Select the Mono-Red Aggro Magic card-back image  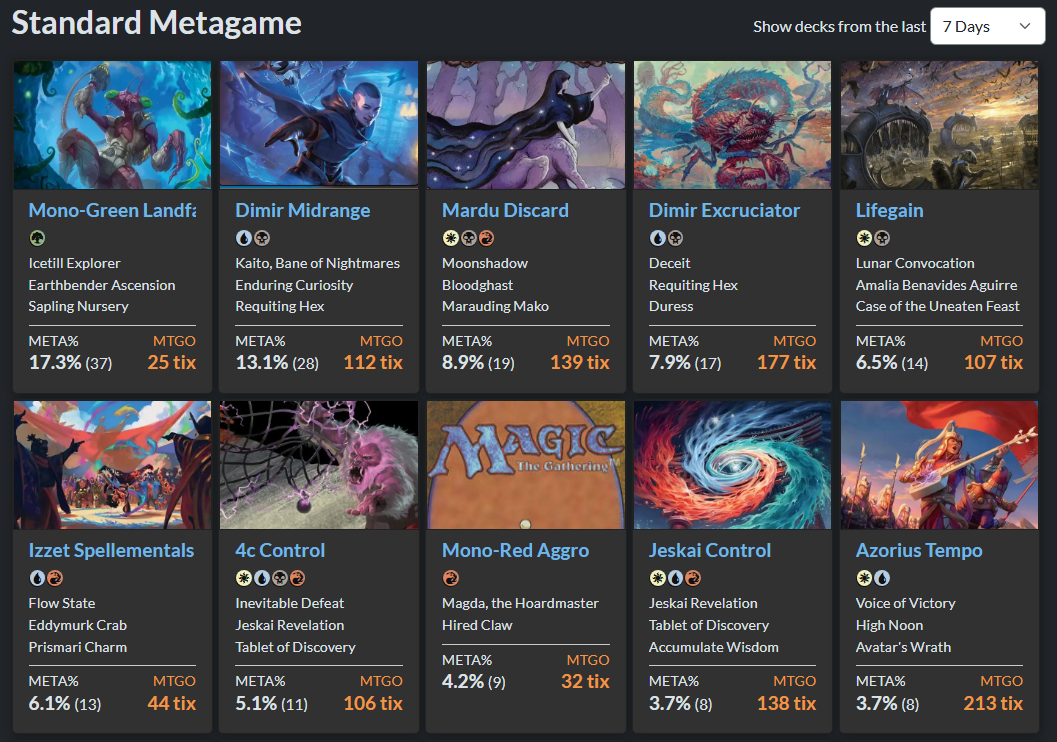click(526, 465)
